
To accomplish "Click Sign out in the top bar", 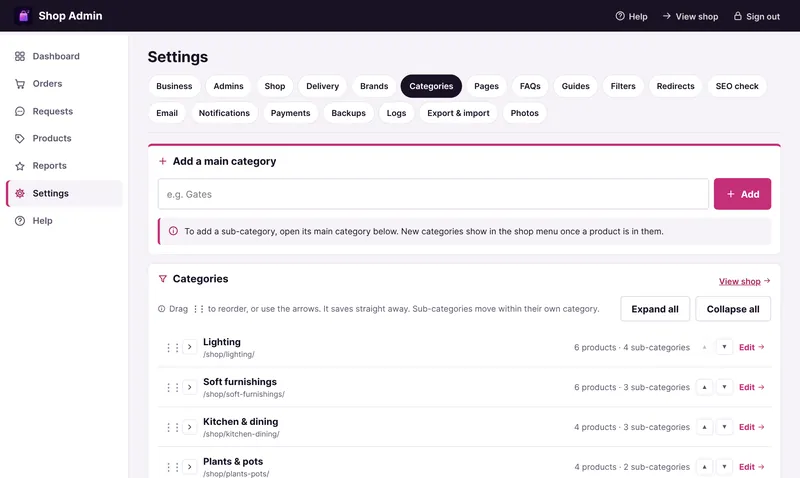I will (757, 16).
